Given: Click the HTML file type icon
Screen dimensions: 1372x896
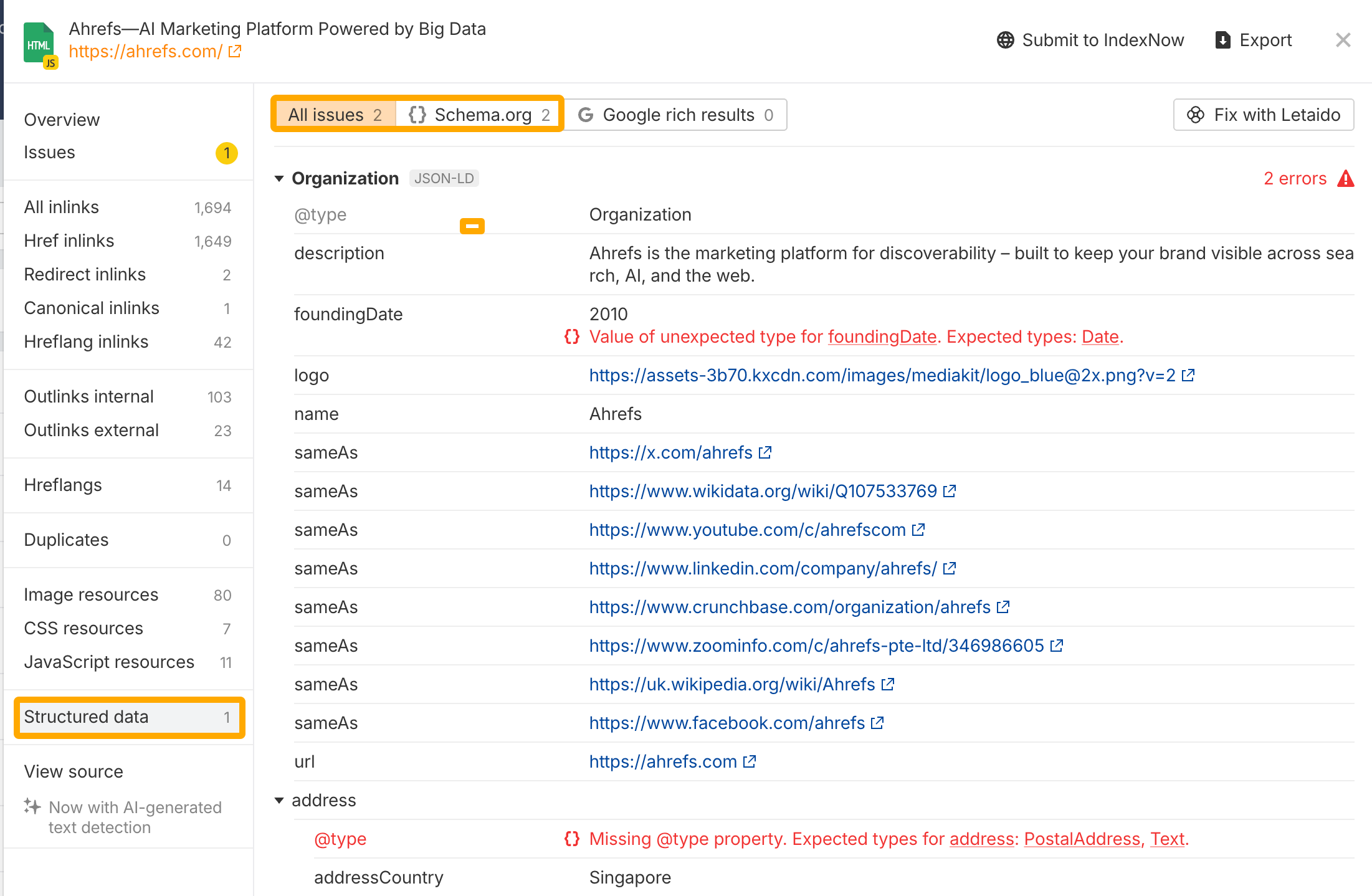Looking at the screenshot, I should click(40, 45).
